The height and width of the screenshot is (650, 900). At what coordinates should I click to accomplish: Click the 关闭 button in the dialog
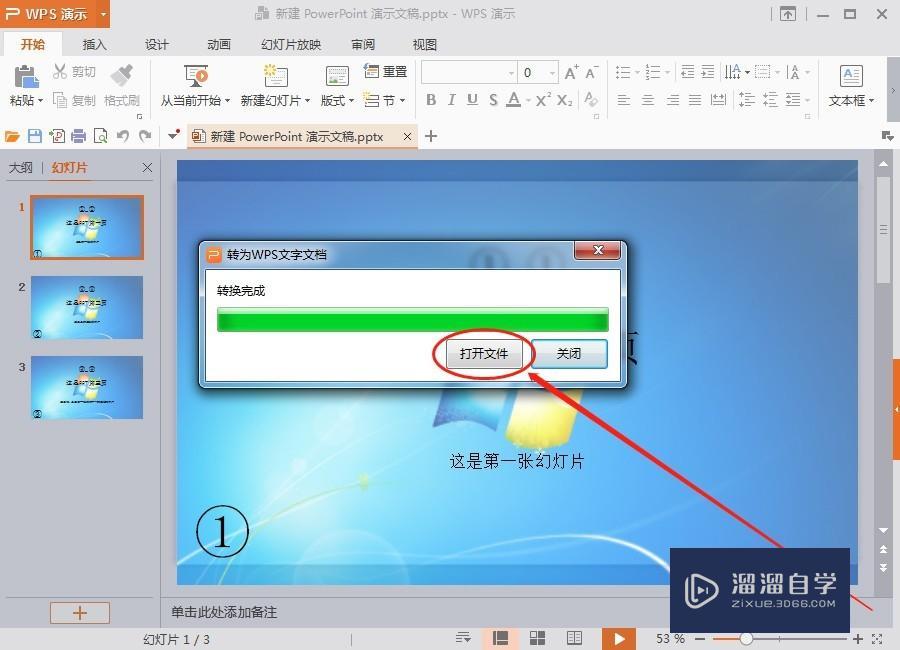(x=569, y=354)
